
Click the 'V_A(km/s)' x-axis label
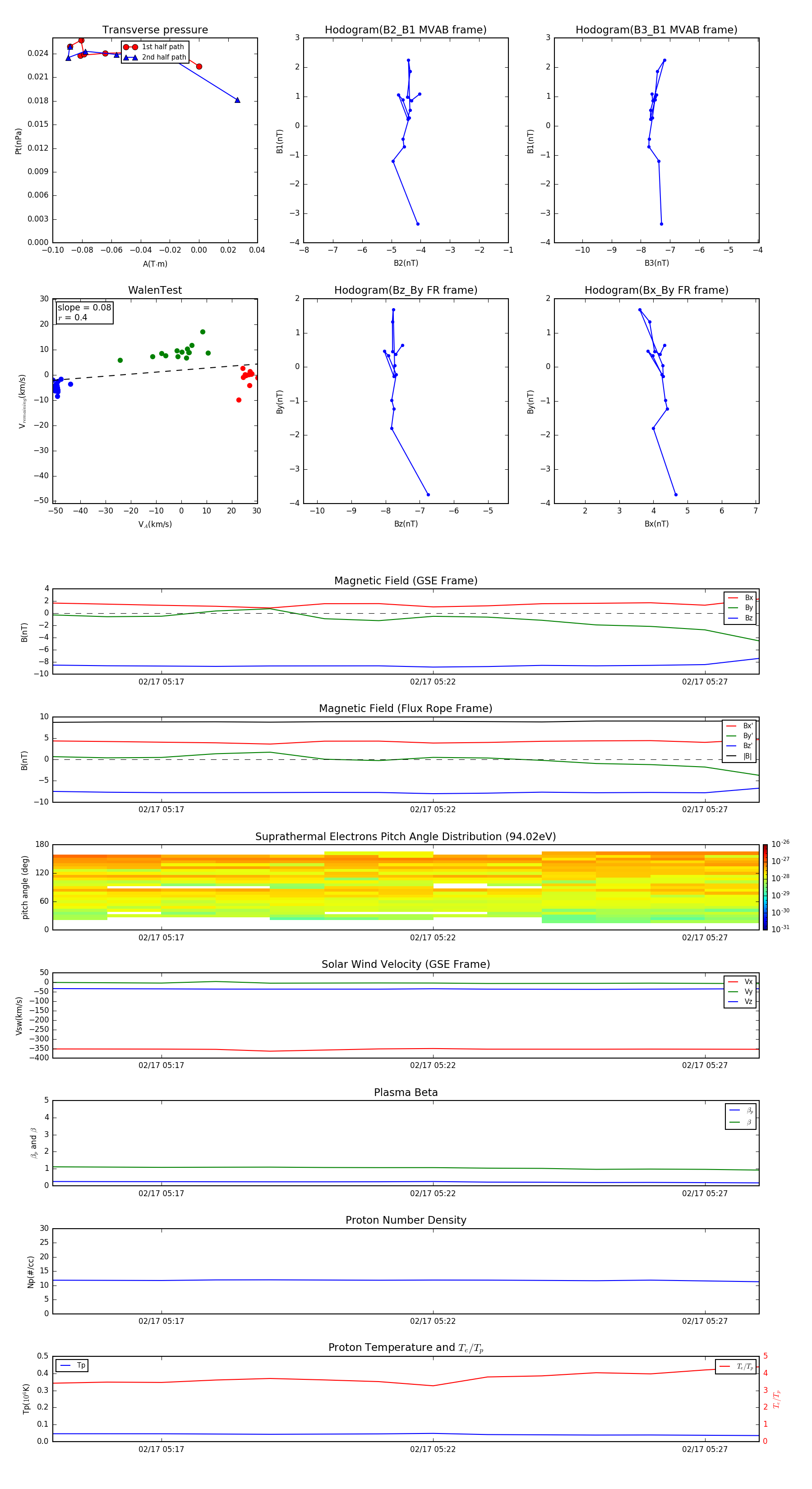click(155, 525)
